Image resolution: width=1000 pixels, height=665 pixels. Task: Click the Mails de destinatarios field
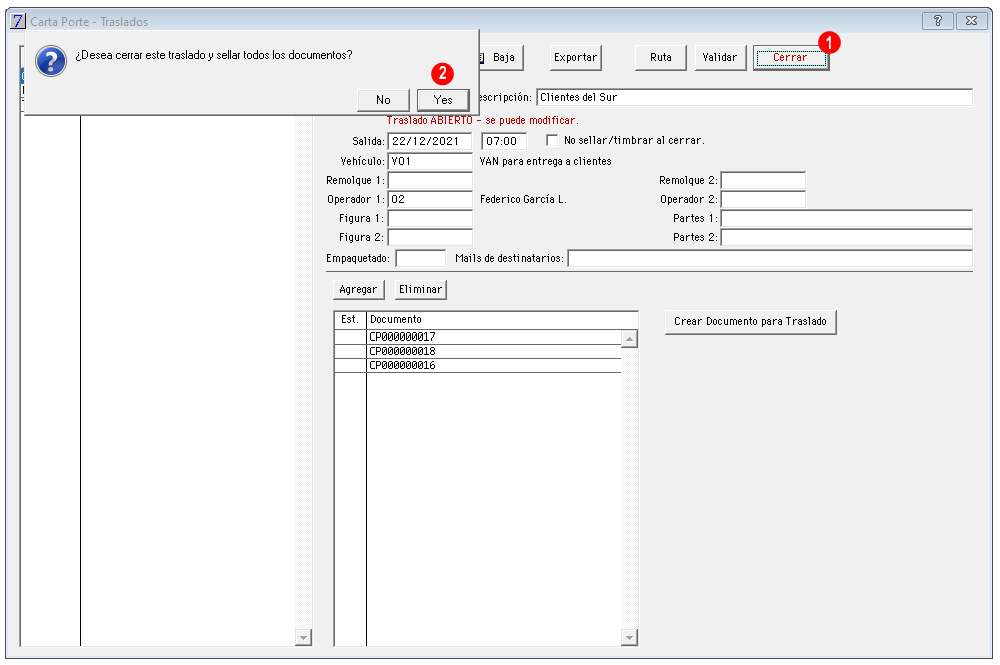click(x=769, y=259)
